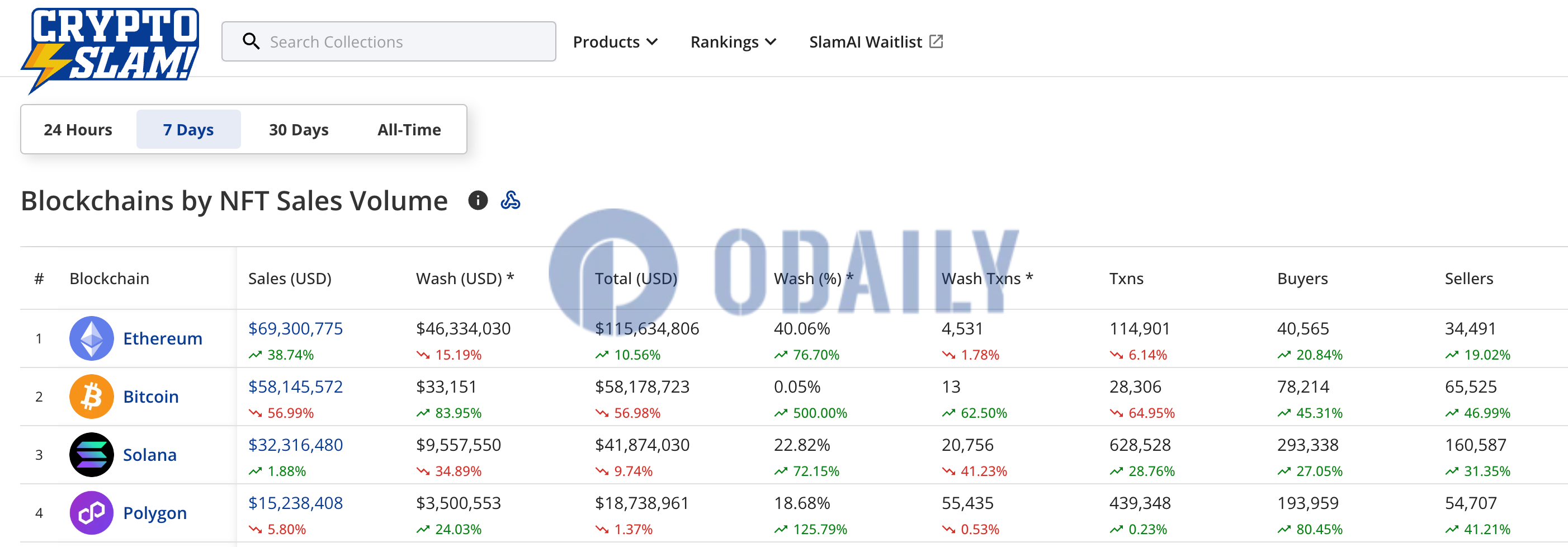Click Polygon buyers count 193,959
This screenshot has width=1568, height=547.
click(1308, 503)
